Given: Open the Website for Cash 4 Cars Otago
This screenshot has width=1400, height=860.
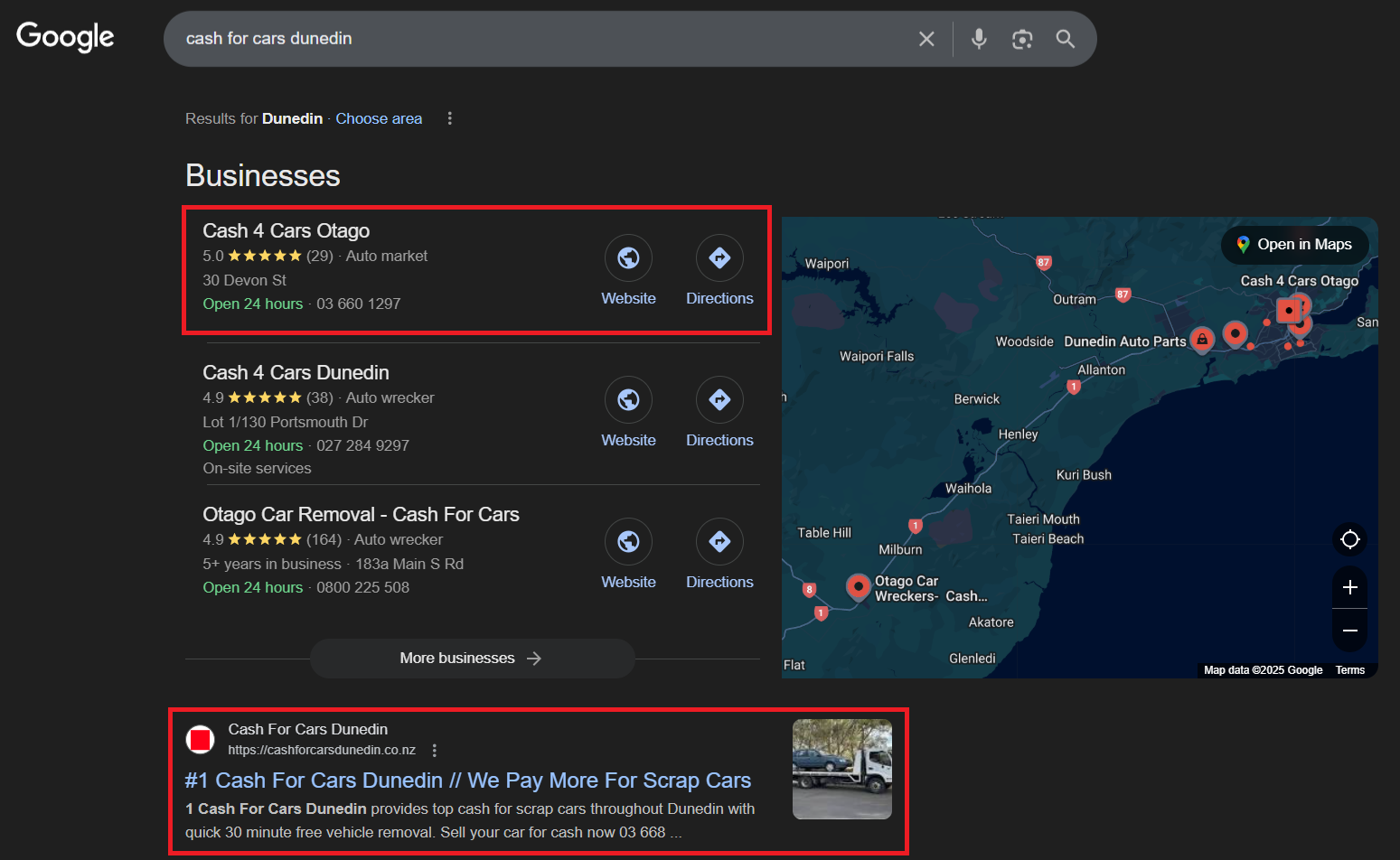Looking at the screenshot, I should click(x=628, y=257).
